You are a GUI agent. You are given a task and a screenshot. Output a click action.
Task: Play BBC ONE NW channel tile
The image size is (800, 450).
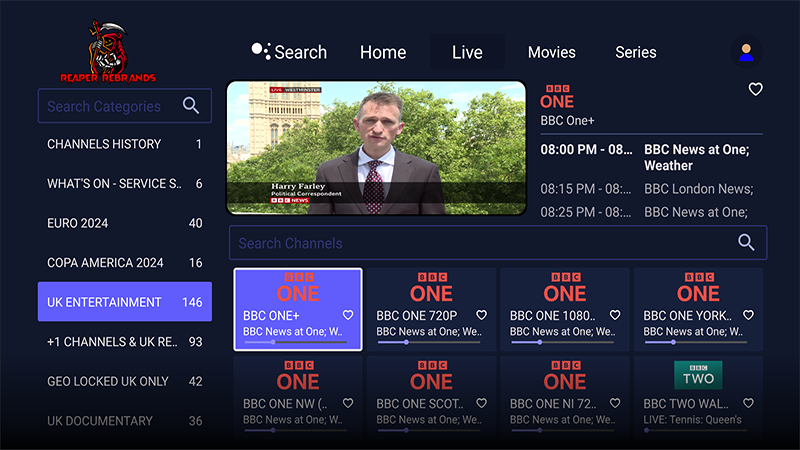tap(298, 397)
